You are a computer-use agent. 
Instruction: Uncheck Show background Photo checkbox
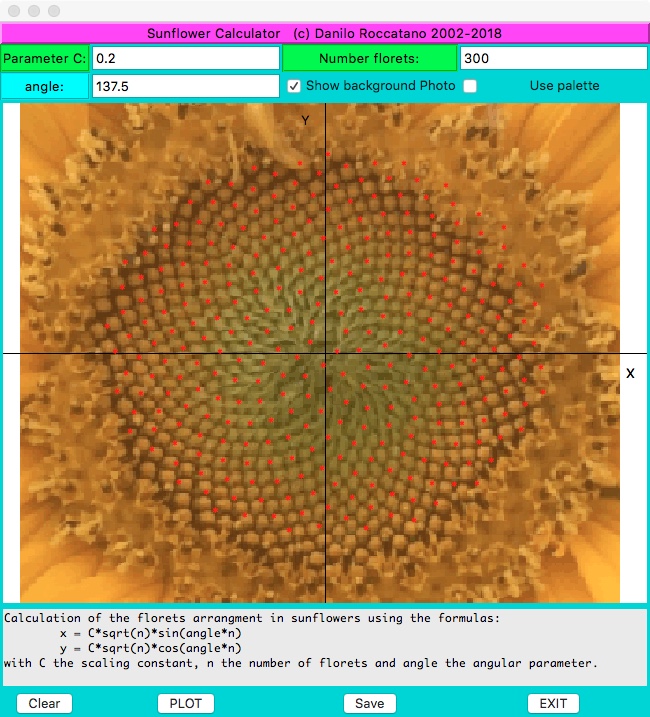(x=294, y=86)
